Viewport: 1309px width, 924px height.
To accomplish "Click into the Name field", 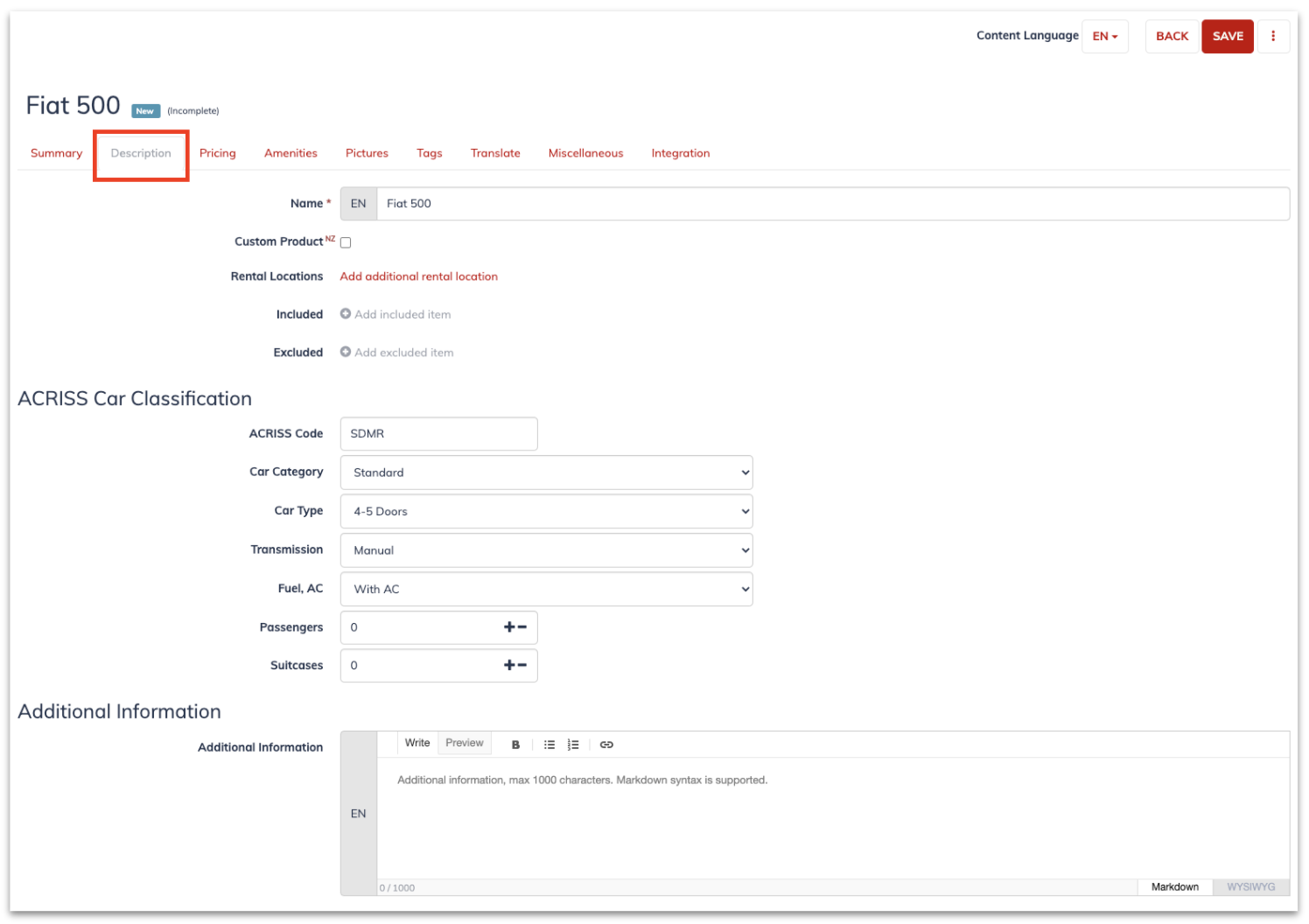I will point(832,204).
